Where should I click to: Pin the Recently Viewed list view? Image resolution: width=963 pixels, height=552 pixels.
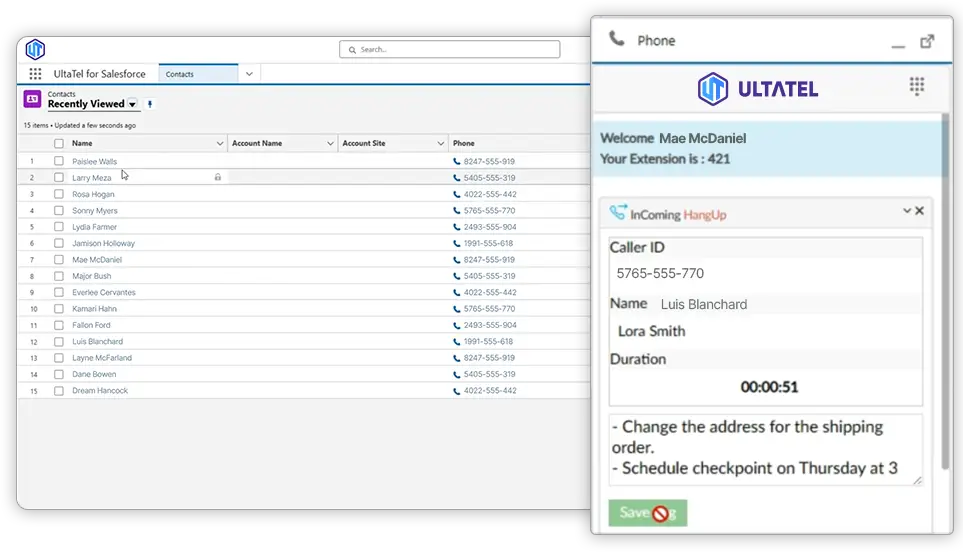tap(150, 104)
